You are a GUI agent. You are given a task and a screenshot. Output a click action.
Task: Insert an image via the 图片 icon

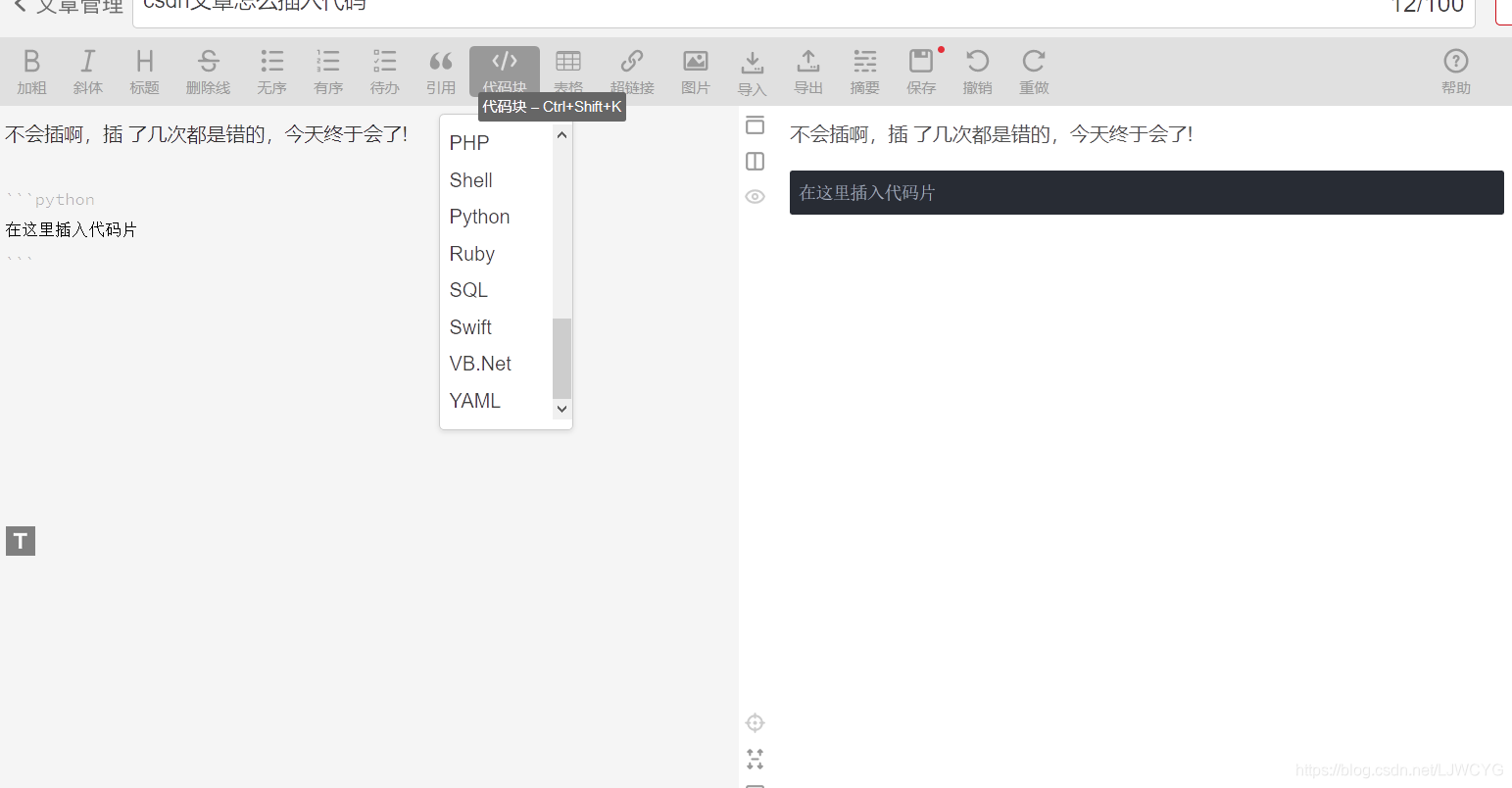pyautogui.click(x=696, y=71)
